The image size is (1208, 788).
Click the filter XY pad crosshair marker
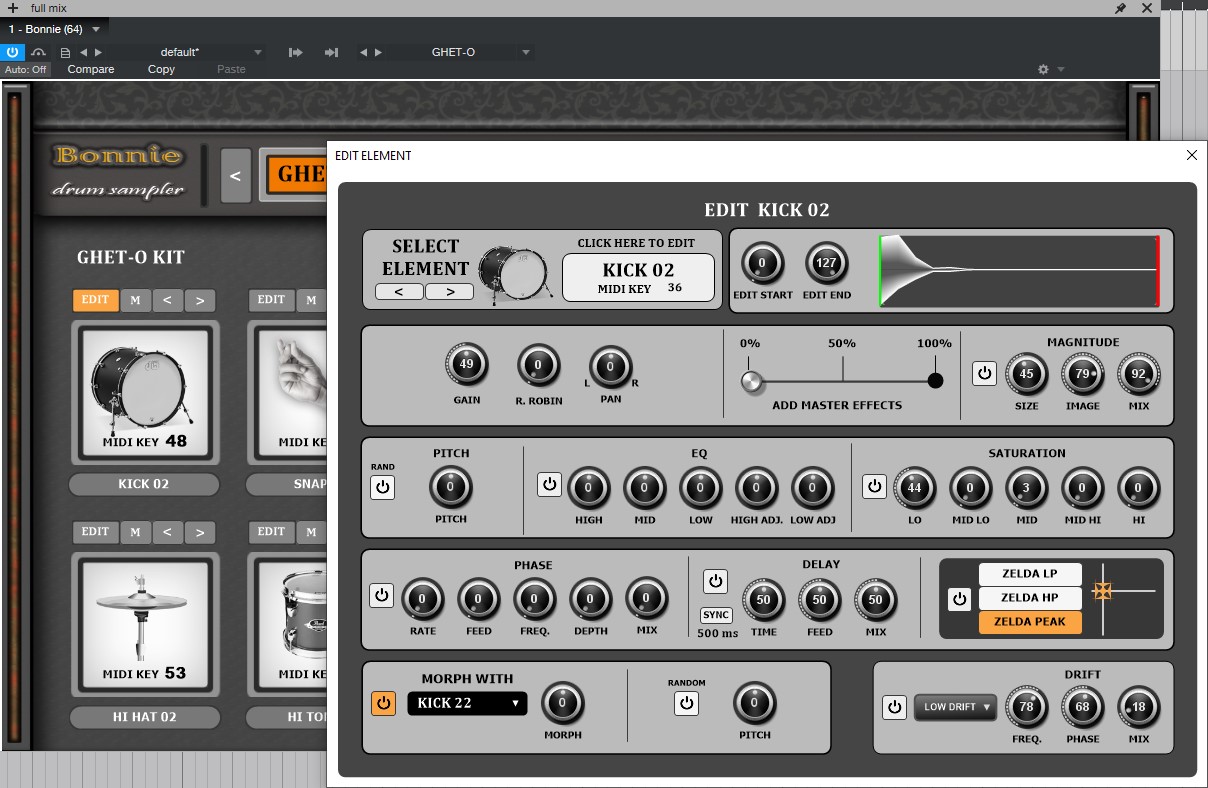(1103, 591)
